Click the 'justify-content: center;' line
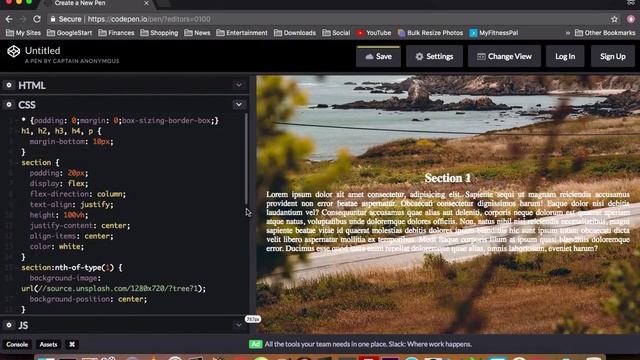The width and height of the screenshot is (640, 360). coord(80,225)
